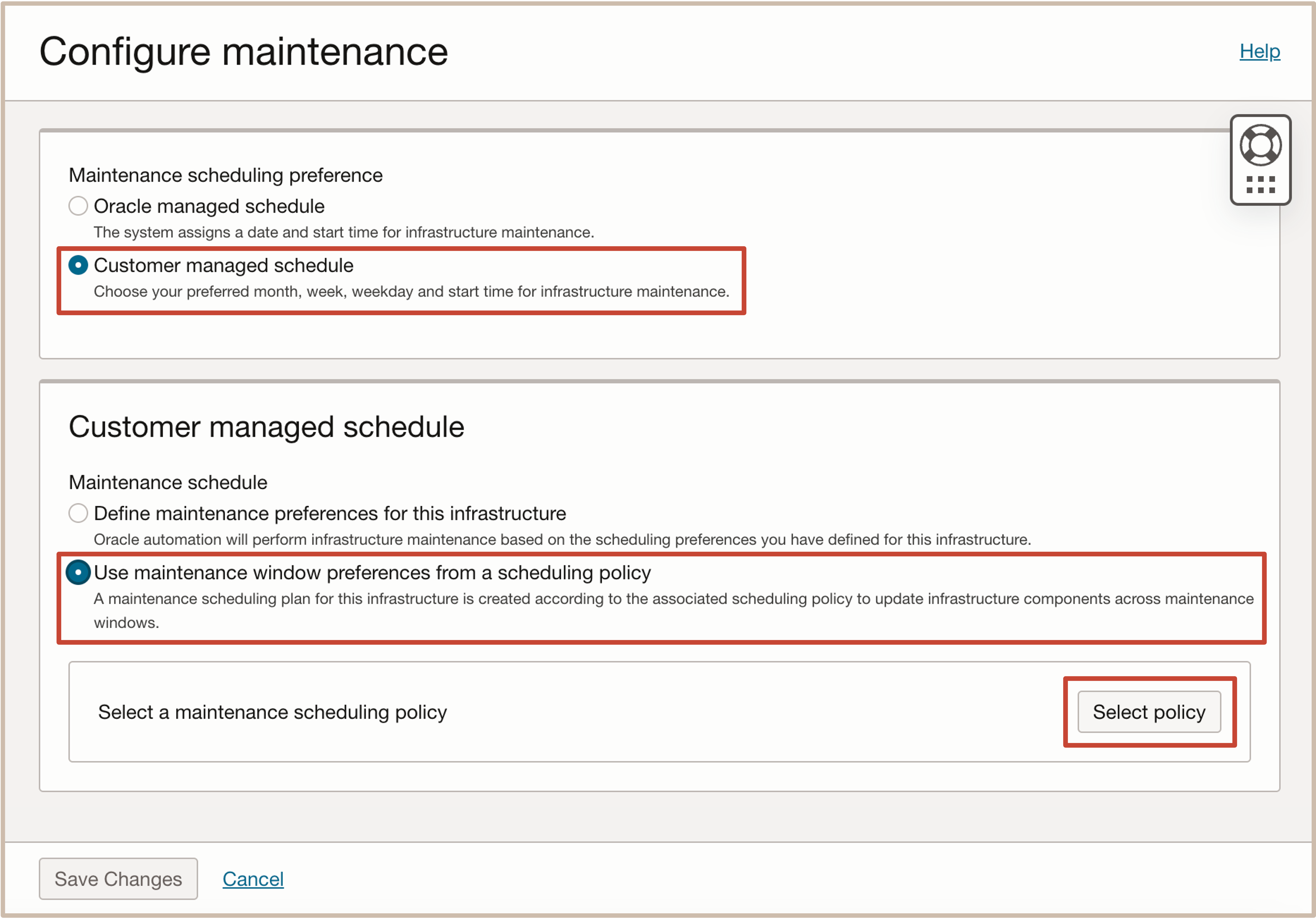Click the 'Maintenance scheduling preference' group label
This screenshot has height=918, width=1316.
225,175
